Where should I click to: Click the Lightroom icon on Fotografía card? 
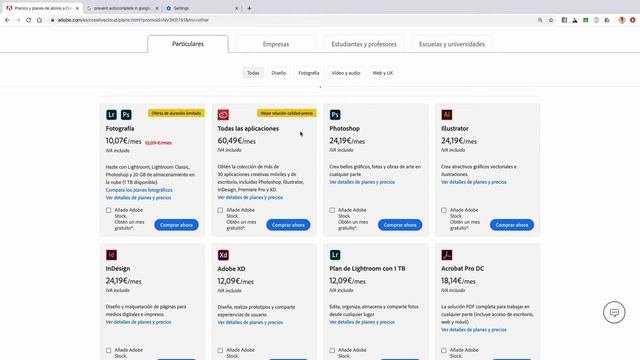click(x=111, y=115)
